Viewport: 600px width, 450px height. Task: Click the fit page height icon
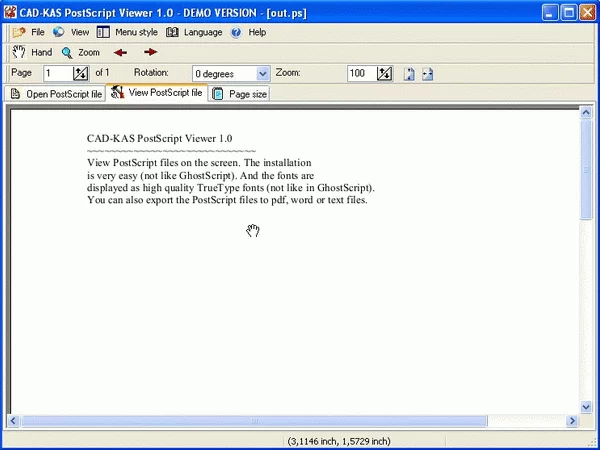(x=409, y=73)
